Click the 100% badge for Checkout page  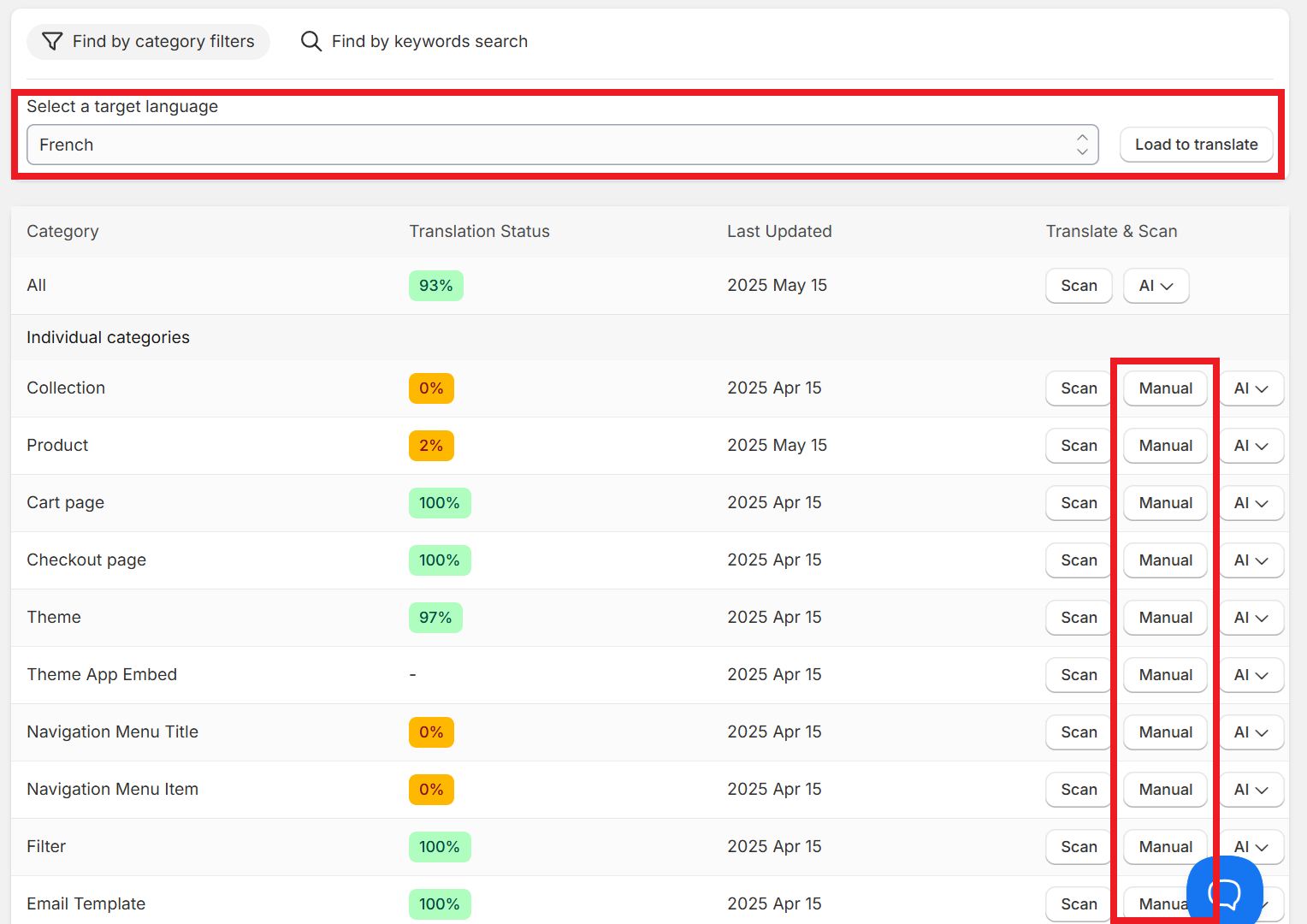pyautogui.click(x=440, y=560)
